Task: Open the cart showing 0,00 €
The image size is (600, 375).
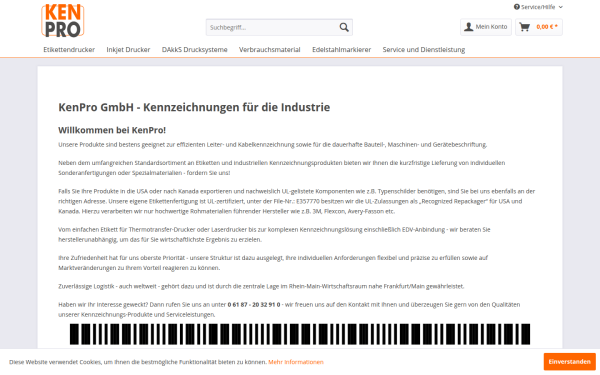Action: (x=539, y=27)
